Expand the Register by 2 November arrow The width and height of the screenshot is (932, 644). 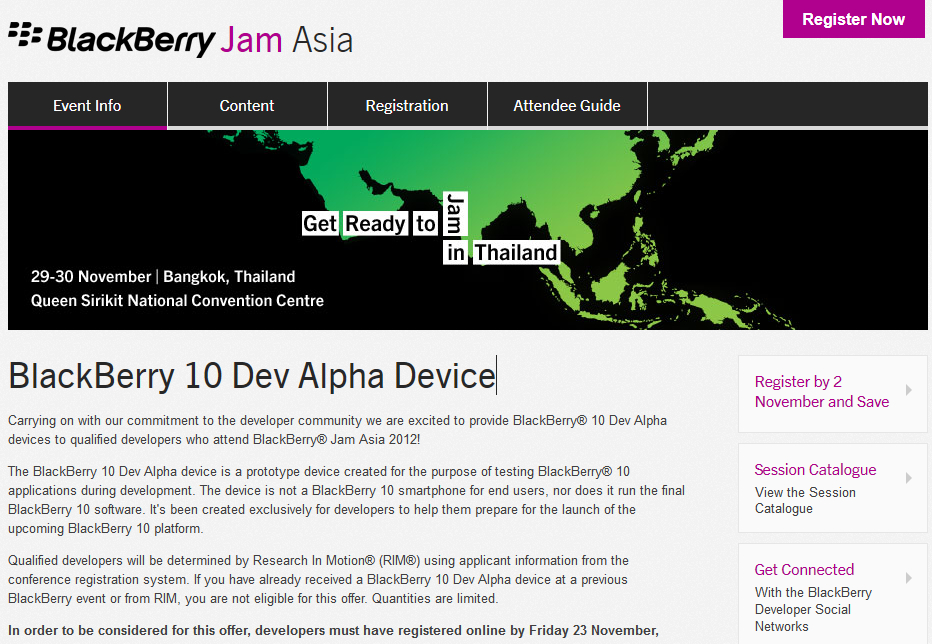pyautogui.click(x=909, y=390)
